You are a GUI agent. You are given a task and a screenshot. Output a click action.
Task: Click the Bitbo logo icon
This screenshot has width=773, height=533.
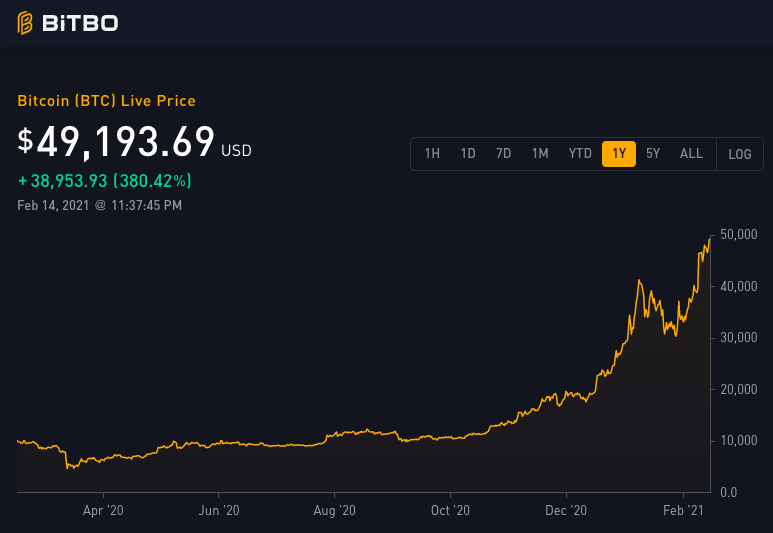click(25, 23)
